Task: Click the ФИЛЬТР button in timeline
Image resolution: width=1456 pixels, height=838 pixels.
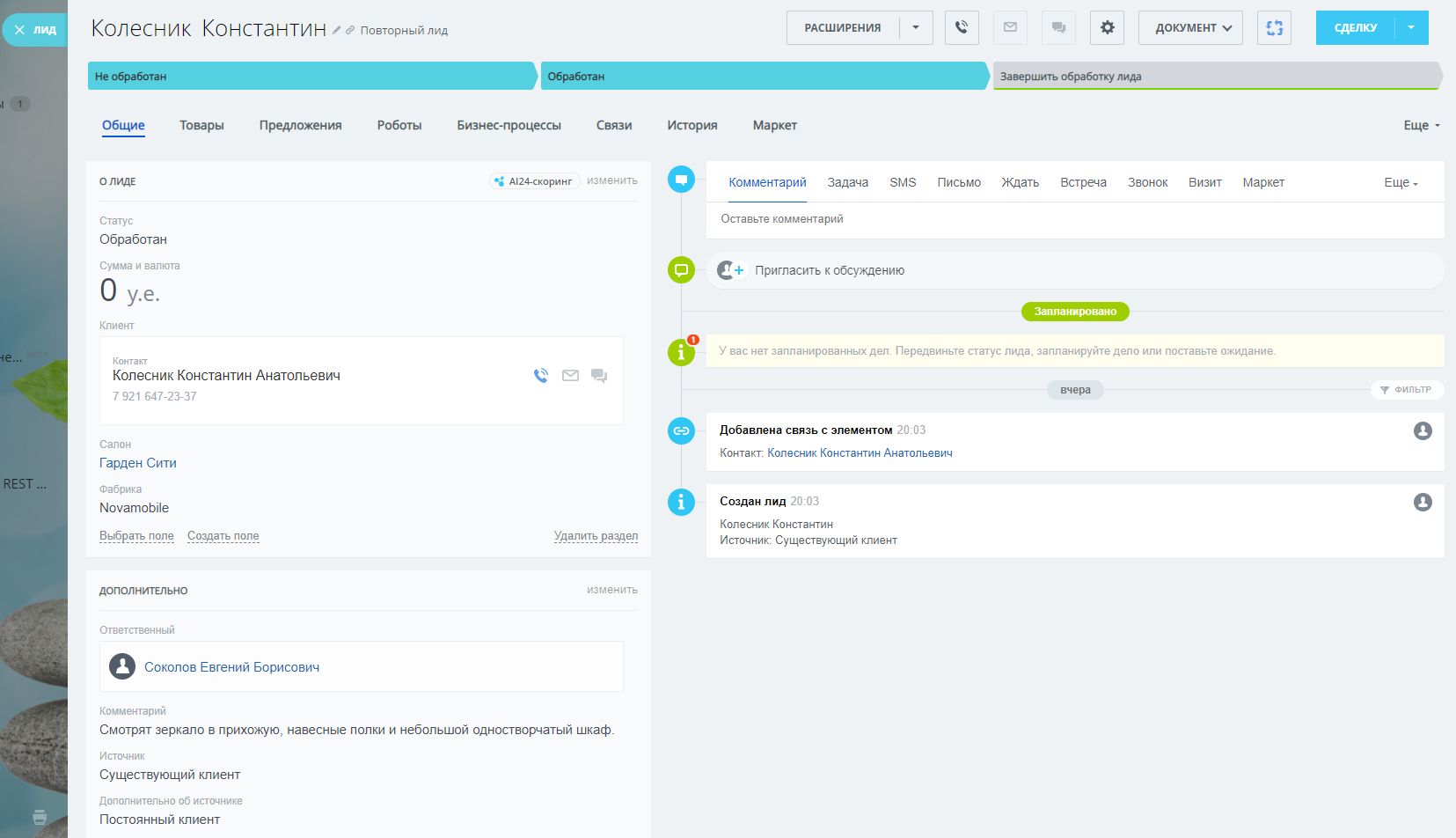Action: pyautogui.click(x=1406, y=390)
